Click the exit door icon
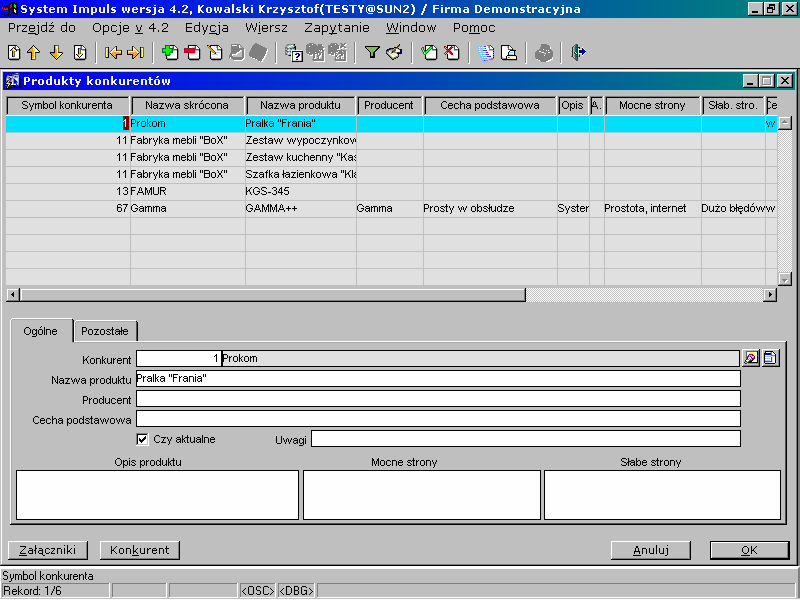Image resolution: width=800 pixels, height=600 pixels. point(578,53)
